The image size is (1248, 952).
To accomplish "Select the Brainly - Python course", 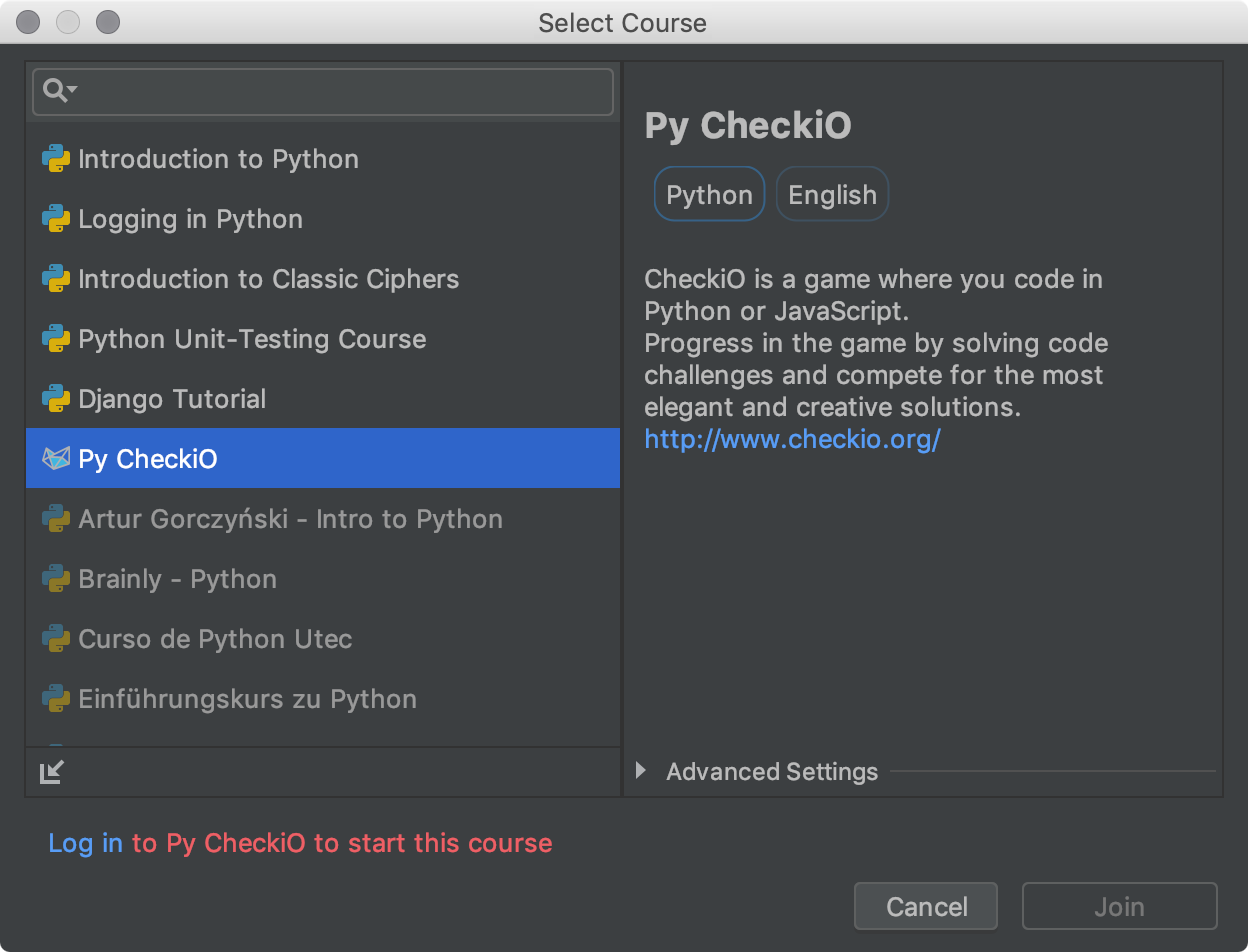I will tap(323, 579).
